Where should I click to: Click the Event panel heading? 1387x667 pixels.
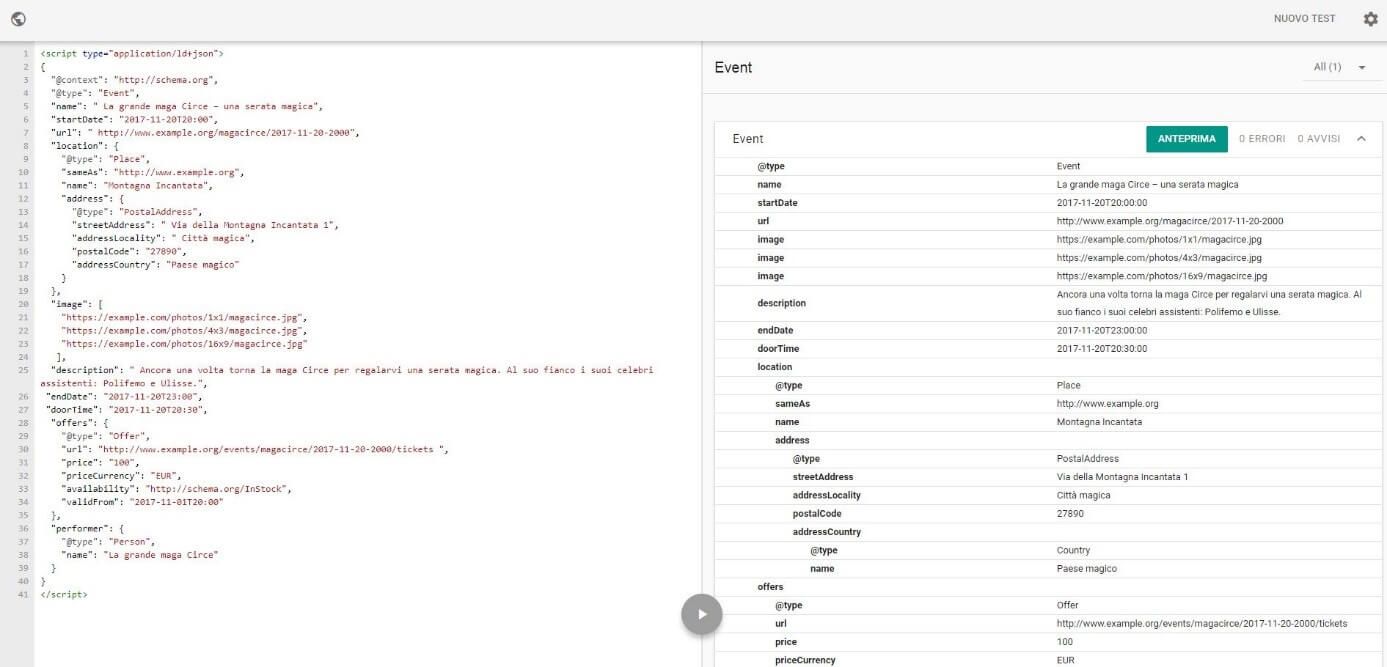click(x=733, y=68)
